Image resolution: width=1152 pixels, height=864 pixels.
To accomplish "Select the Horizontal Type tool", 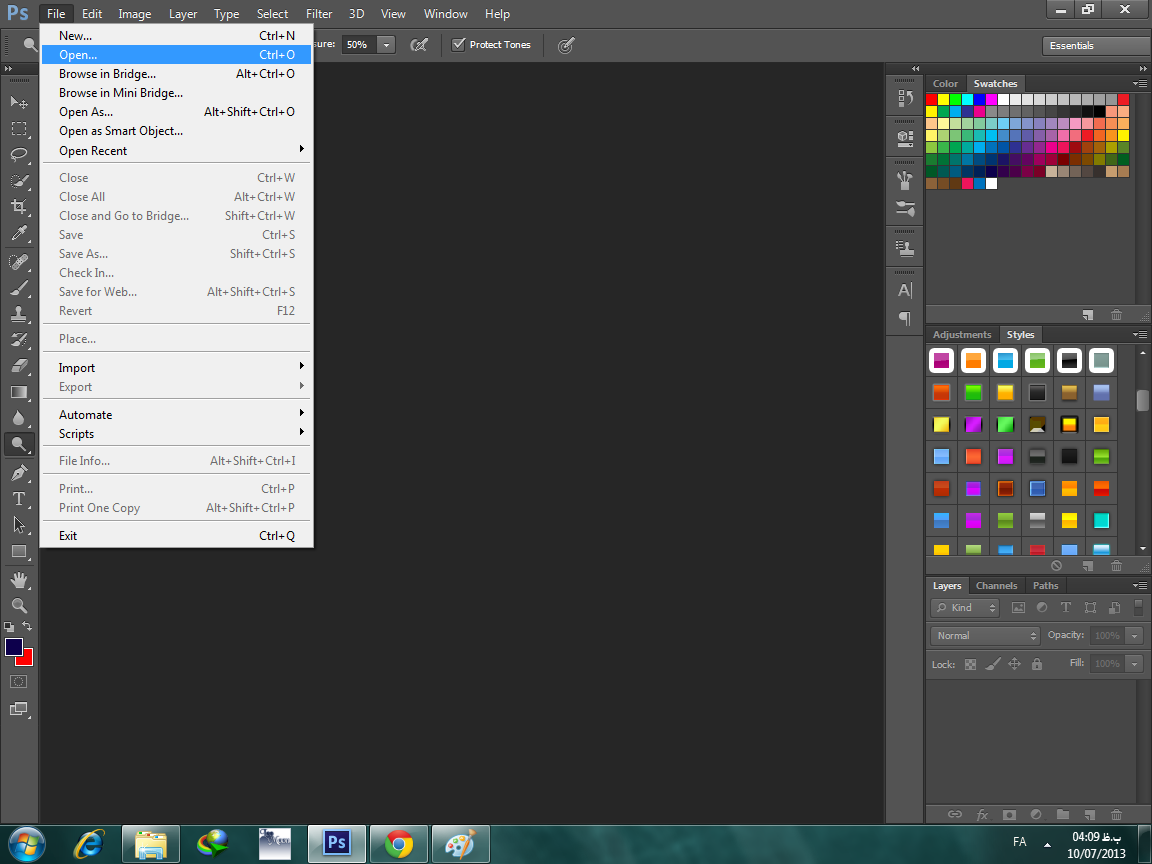I will 19,499.
